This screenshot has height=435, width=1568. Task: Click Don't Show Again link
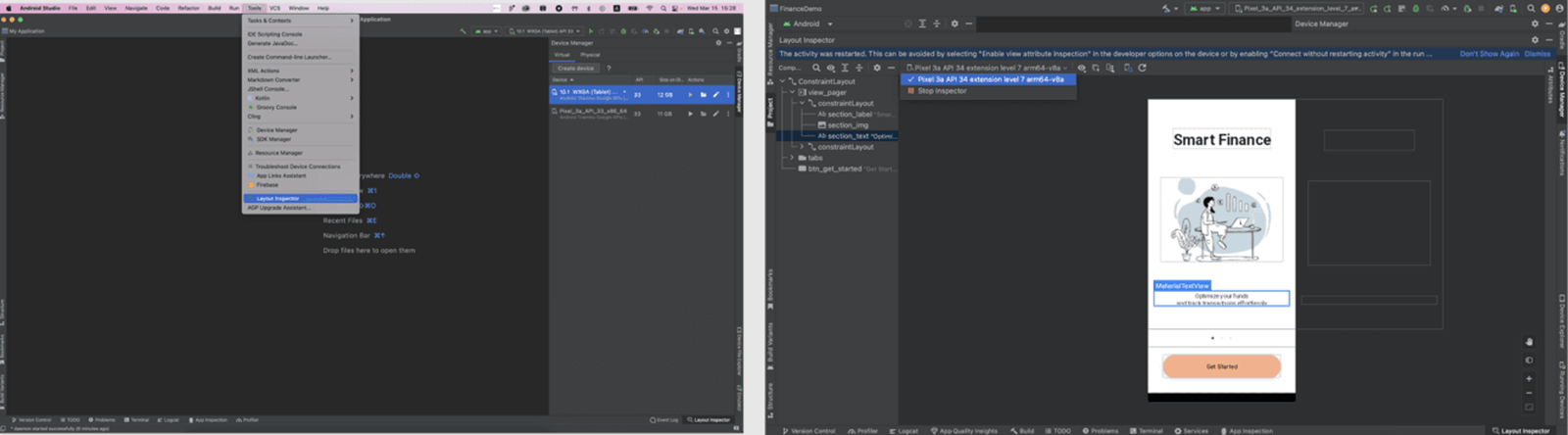click(x=1489, y=54)
